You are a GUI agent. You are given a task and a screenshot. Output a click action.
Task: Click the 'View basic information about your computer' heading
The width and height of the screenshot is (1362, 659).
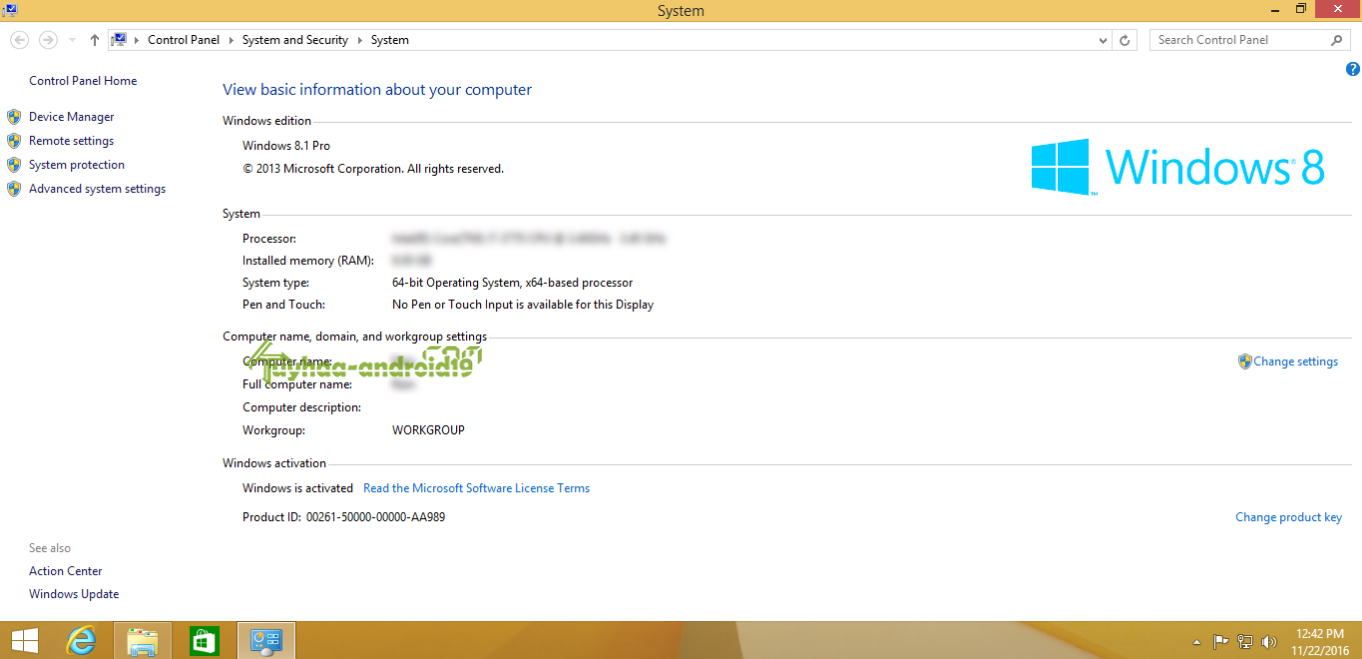pyautogui.click(x=377, y=90)
